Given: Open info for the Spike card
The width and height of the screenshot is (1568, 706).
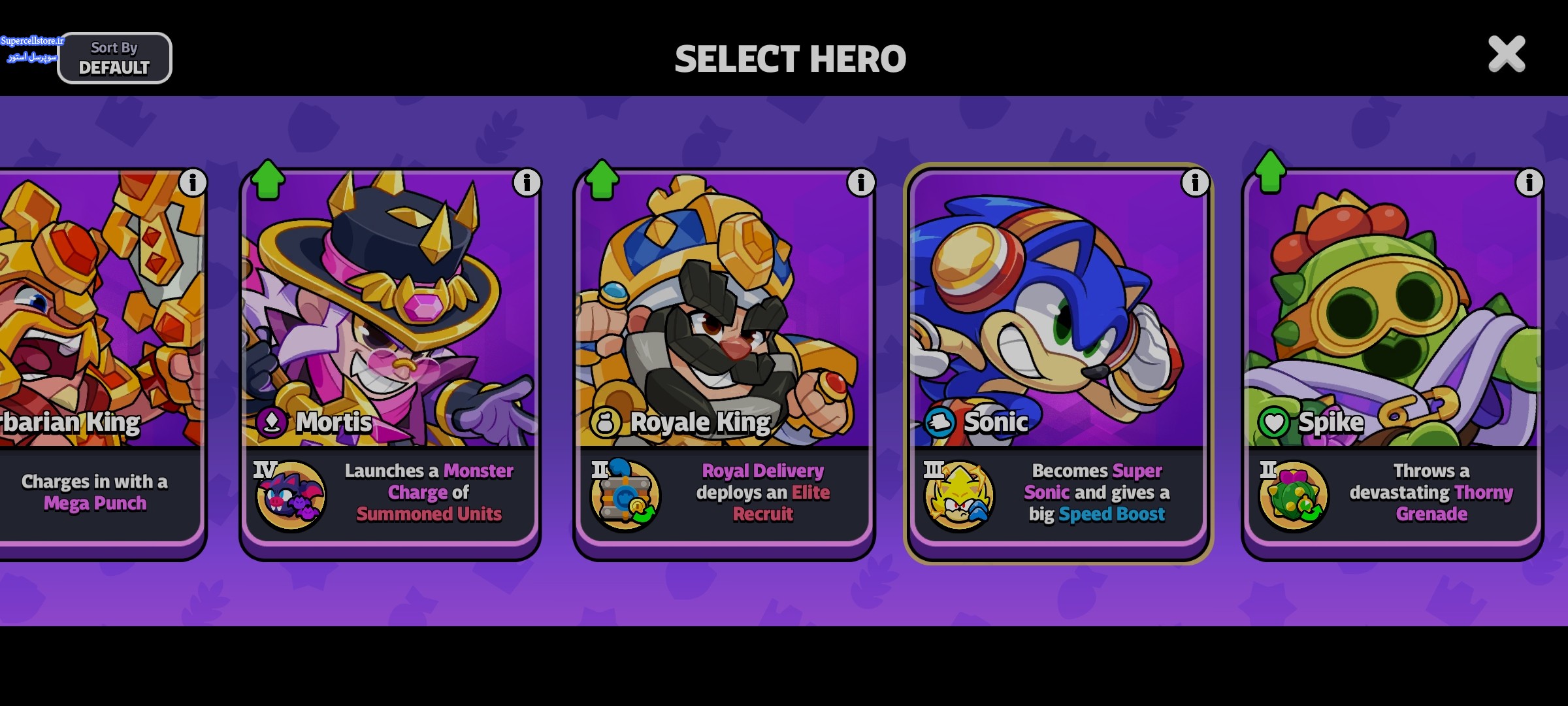Looking at the screenshot, I should [x=1529, y=182].
